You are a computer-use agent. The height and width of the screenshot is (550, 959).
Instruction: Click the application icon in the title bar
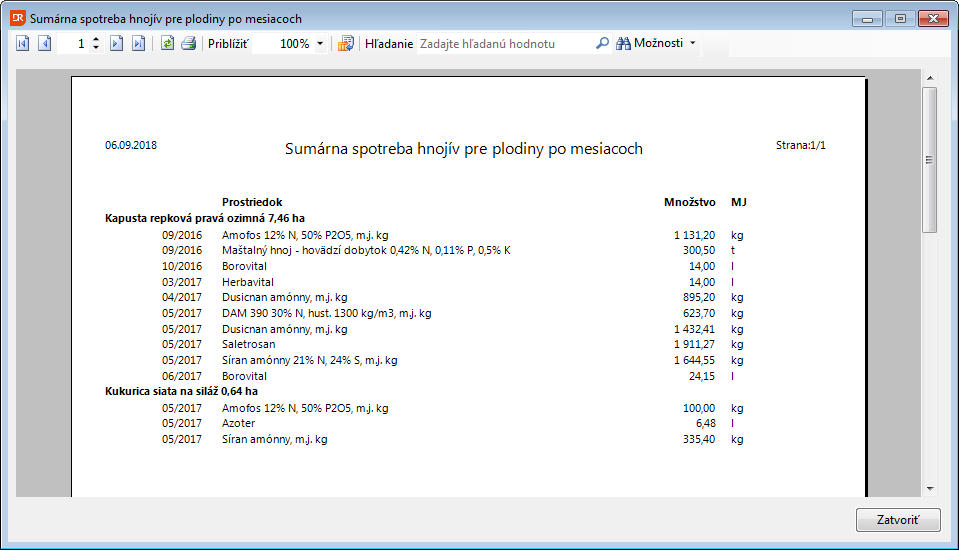tap(18, 18)
